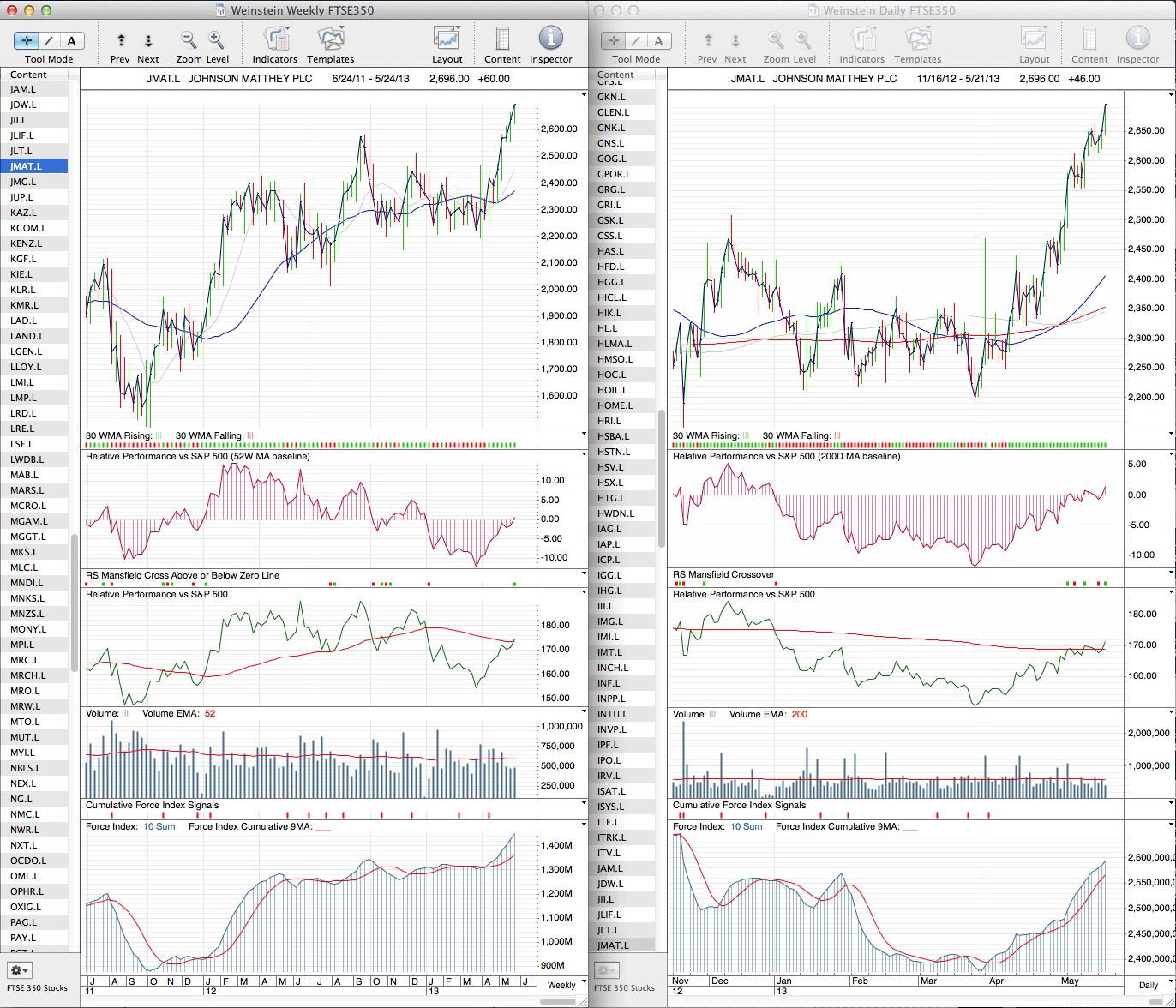Open Templates in the Weinstein Weekly toolbar

(x=330, y=39)
